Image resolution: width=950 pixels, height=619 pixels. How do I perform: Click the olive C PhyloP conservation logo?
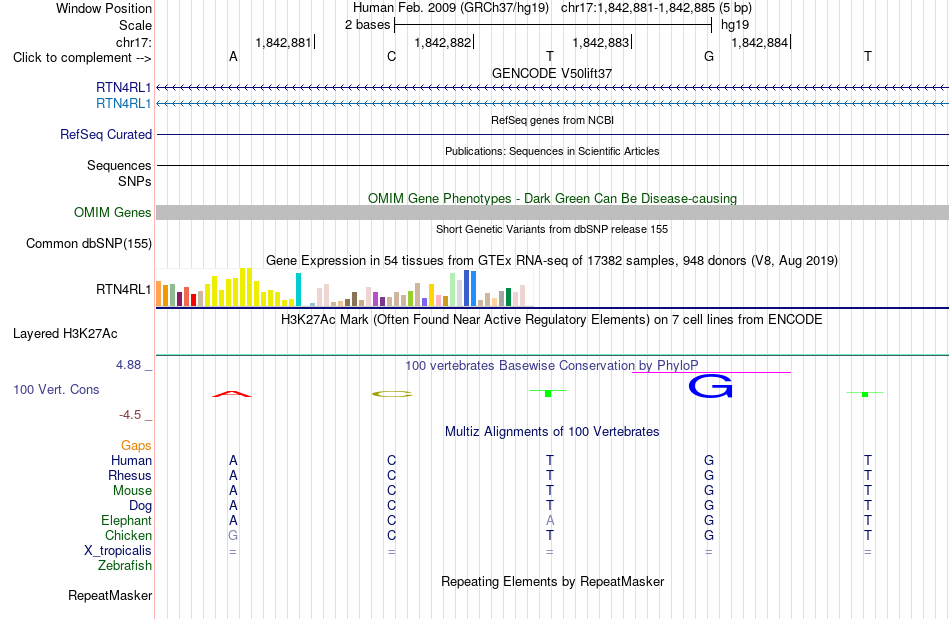coord(392,394)
